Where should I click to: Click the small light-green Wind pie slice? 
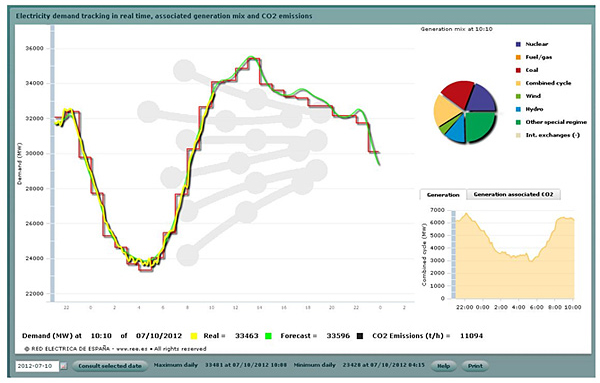[446, 127]
